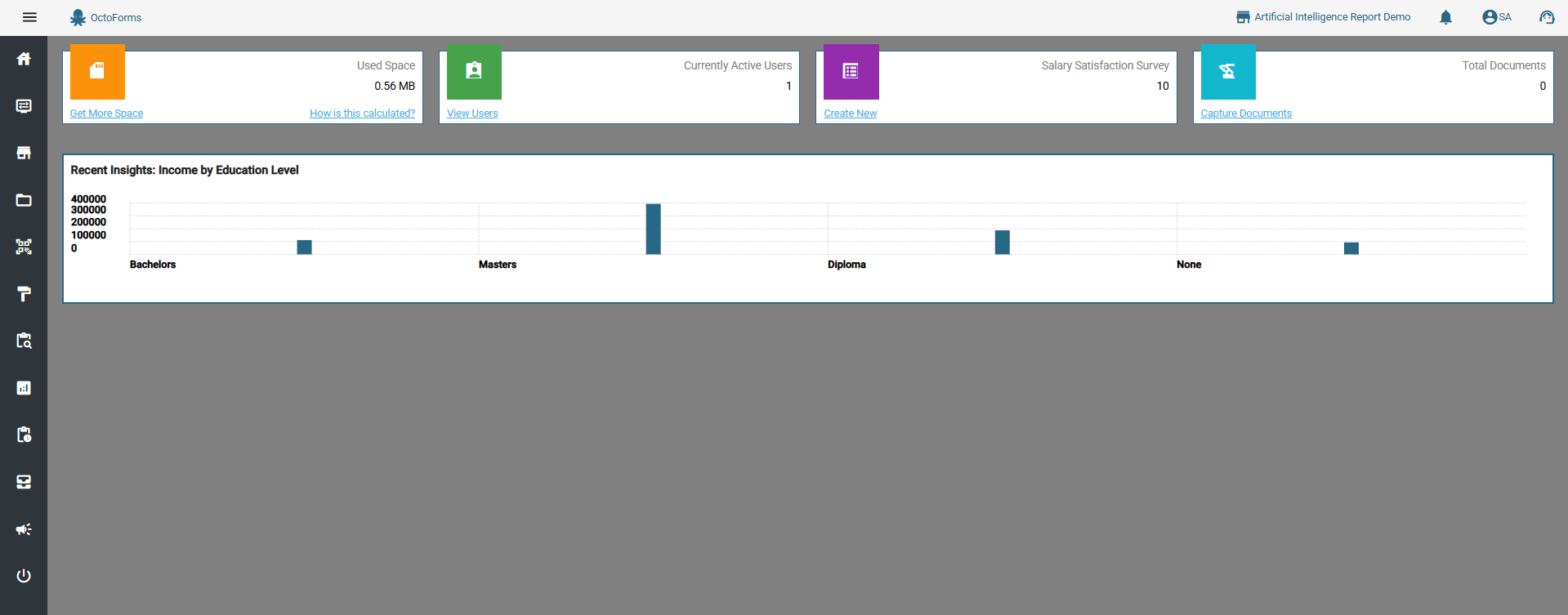Open the forms icon in sidebar

[x=24, y=106]
